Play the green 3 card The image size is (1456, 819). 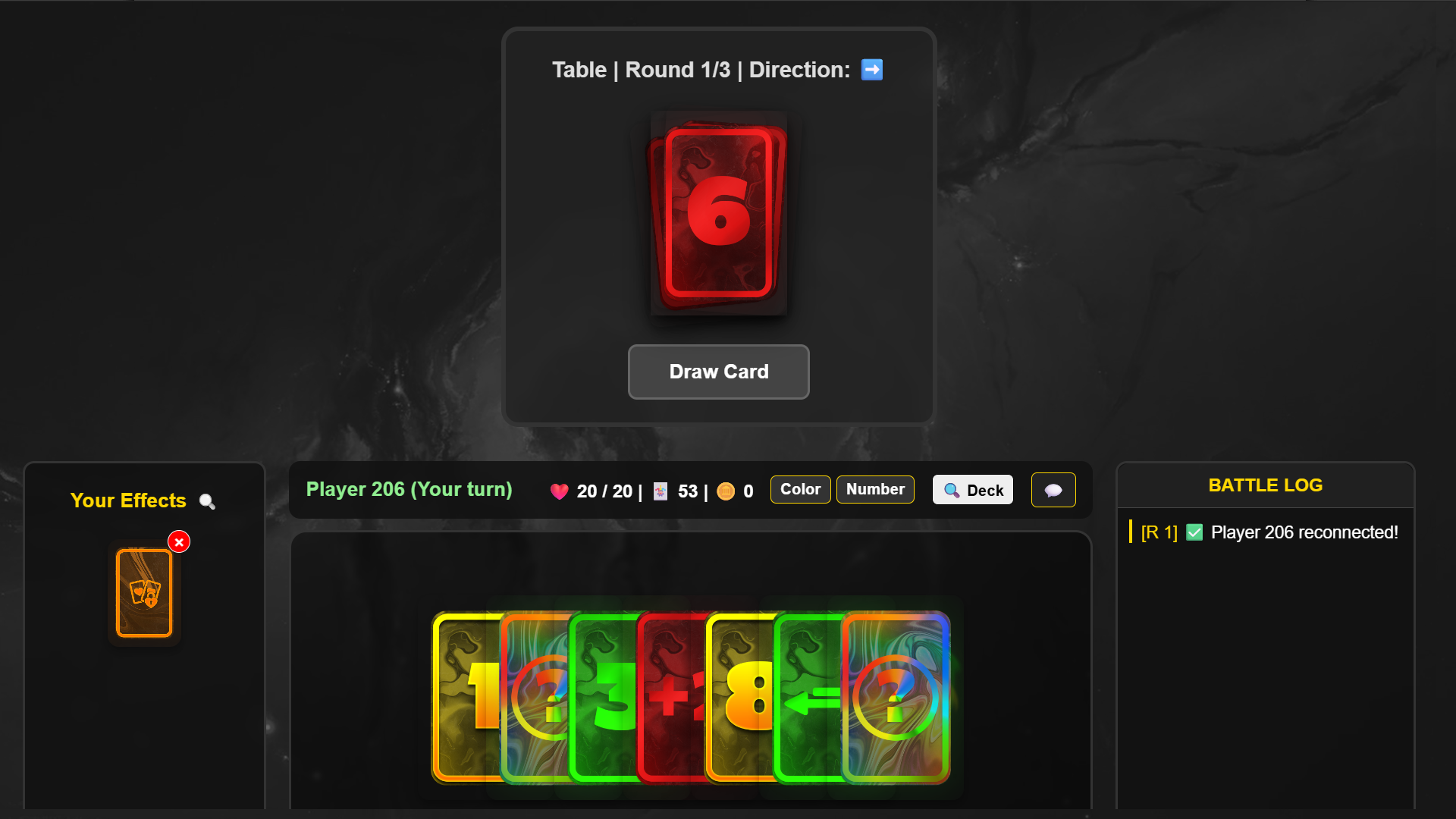click(604, 698)
